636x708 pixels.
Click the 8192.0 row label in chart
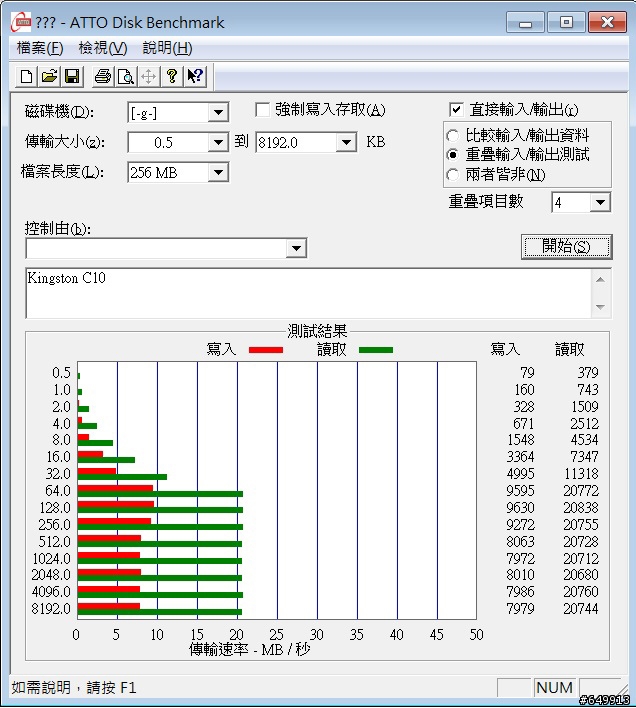pyautogui.click(x=51, y=609)
